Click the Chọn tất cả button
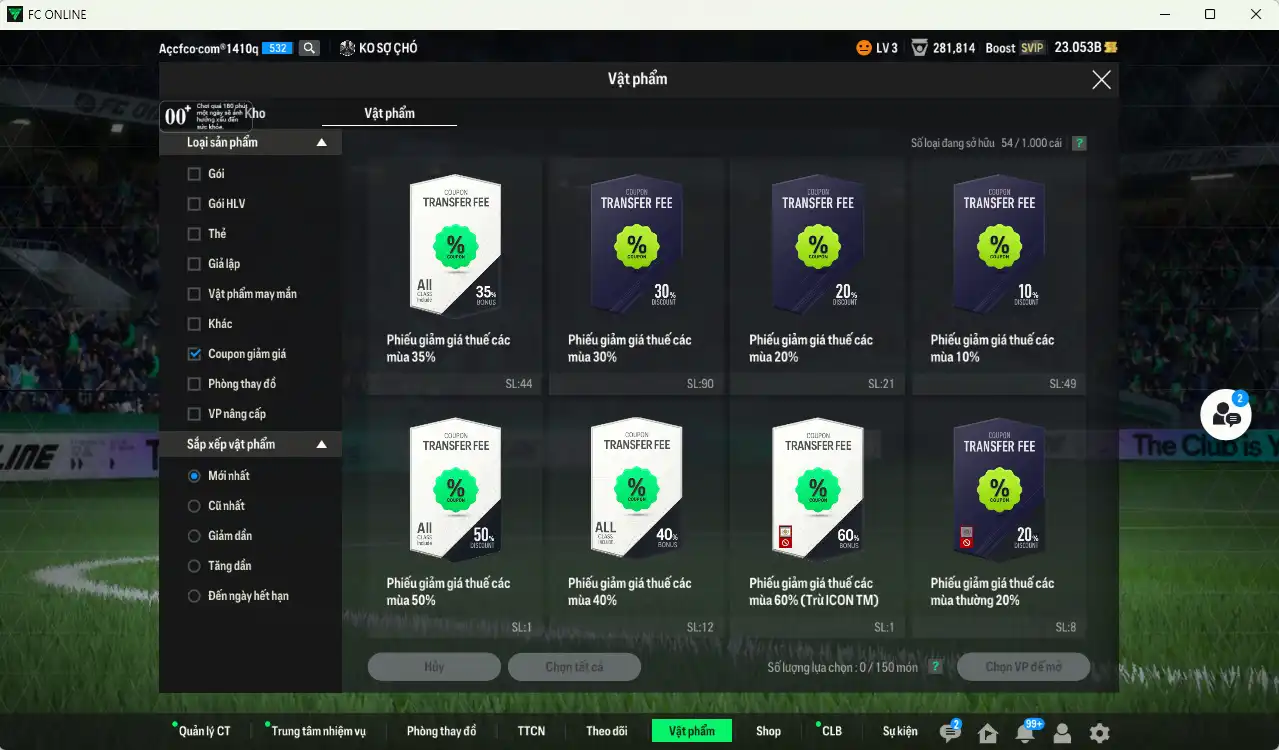Screen dimensions: 1279x750 coord(574,667)
